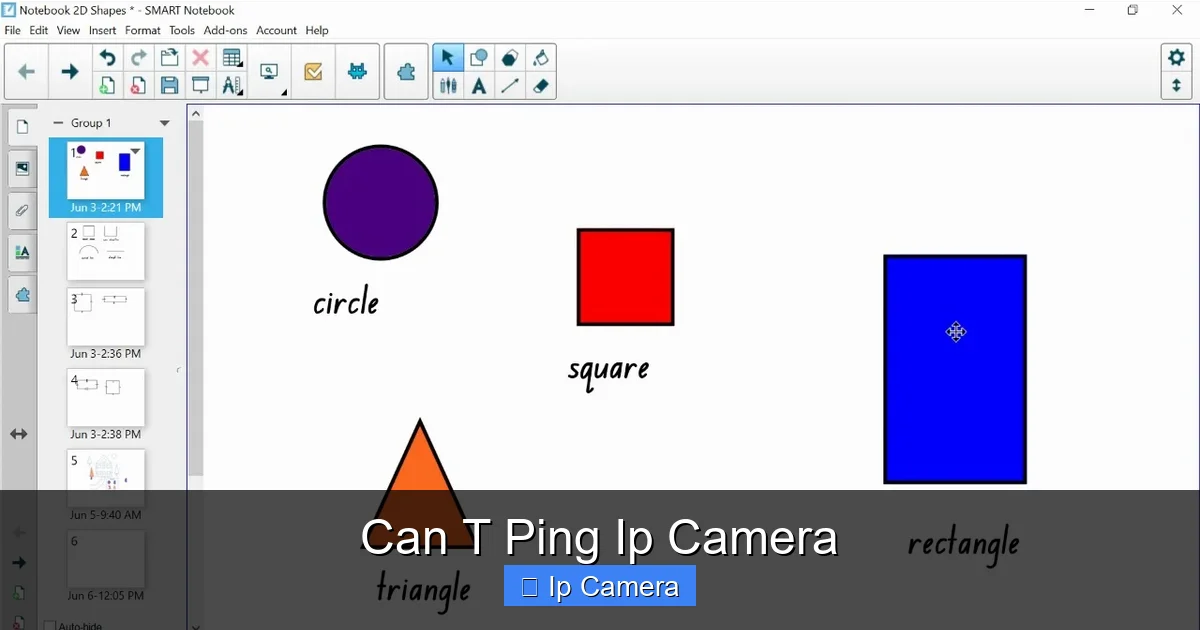1200x630 pixels.
Task: Open the screen capture display tool
Action: (269, 72)
